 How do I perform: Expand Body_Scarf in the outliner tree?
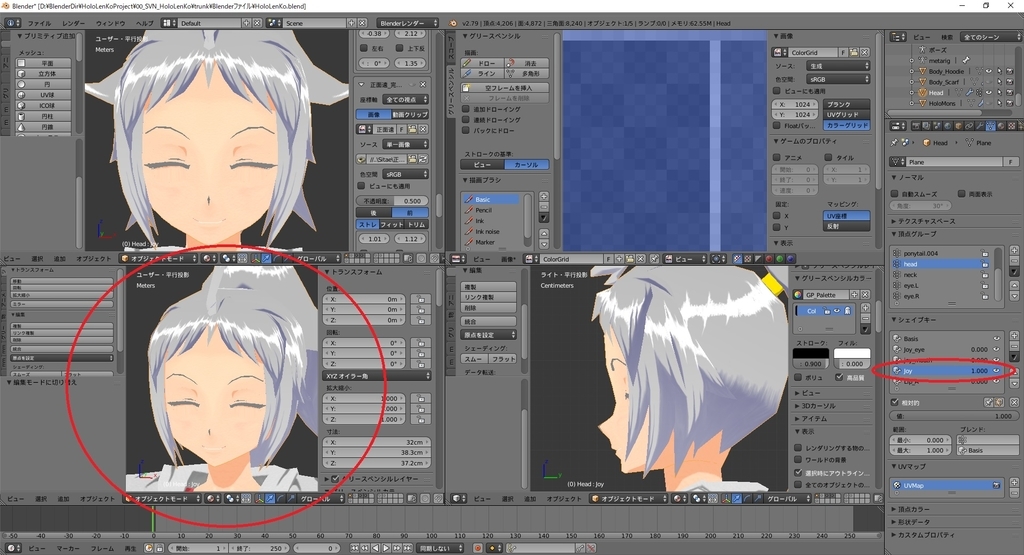coord(912,82)
